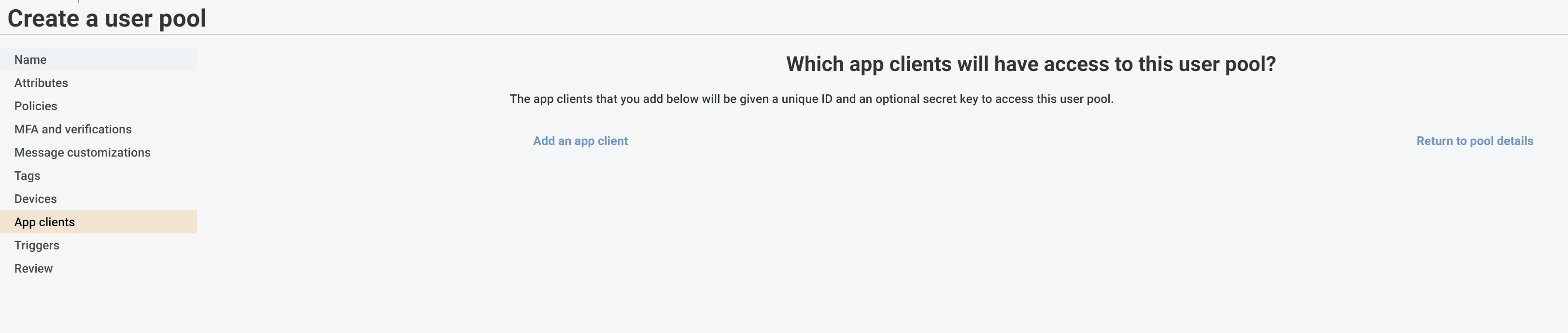Select the highlighted App clients item
Viewport: 1568px width, 333px height.
tap(44, 222)
